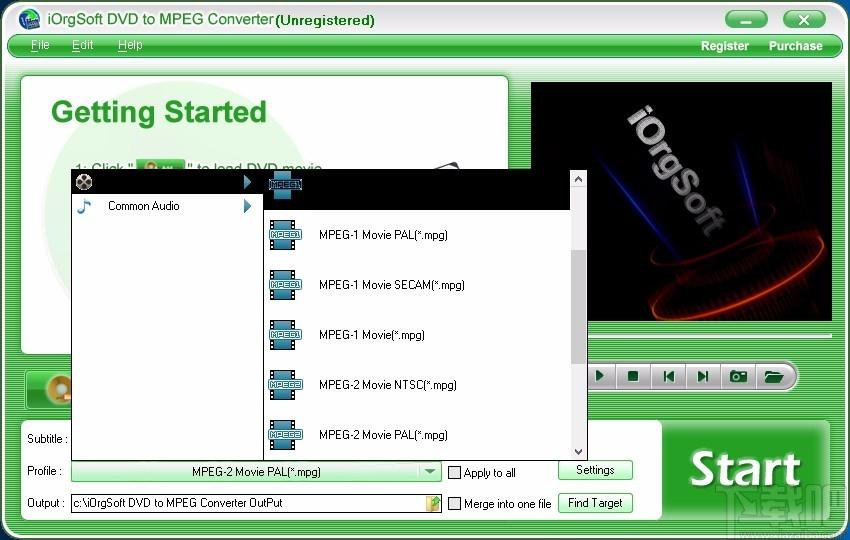Open the Profile dropdown
Image resolution: width=850 pixels, height=540 pixels.
coord(256,472)
